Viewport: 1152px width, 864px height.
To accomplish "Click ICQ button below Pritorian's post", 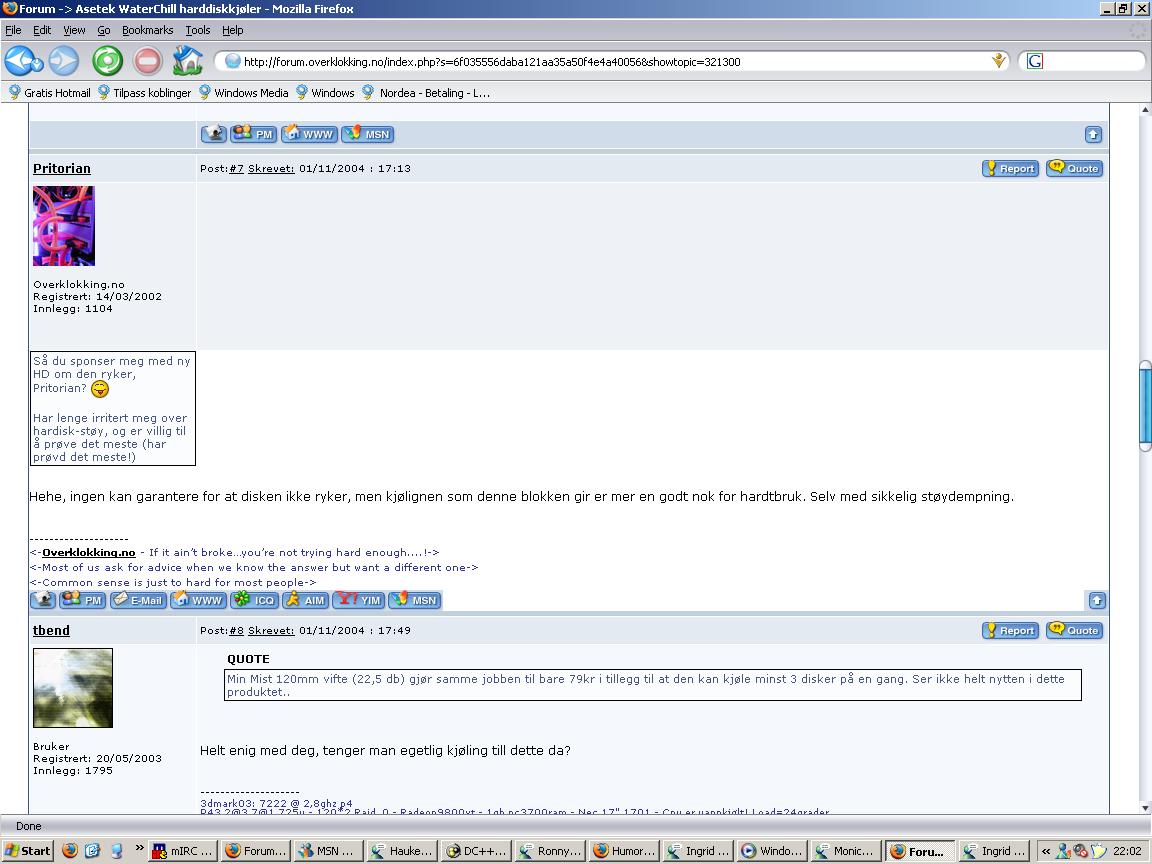I will (253, 600).
